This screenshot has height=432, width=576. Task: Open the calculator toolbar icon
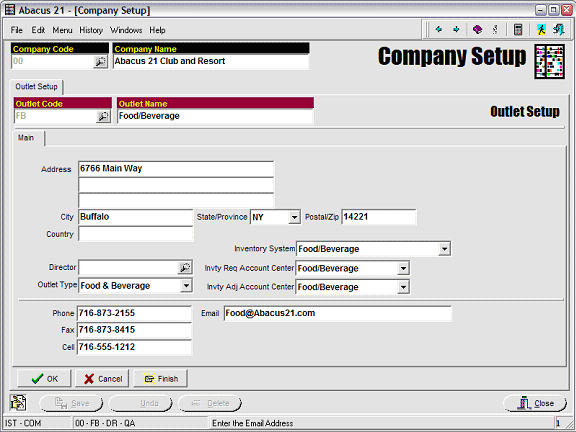tap(518, 29)
